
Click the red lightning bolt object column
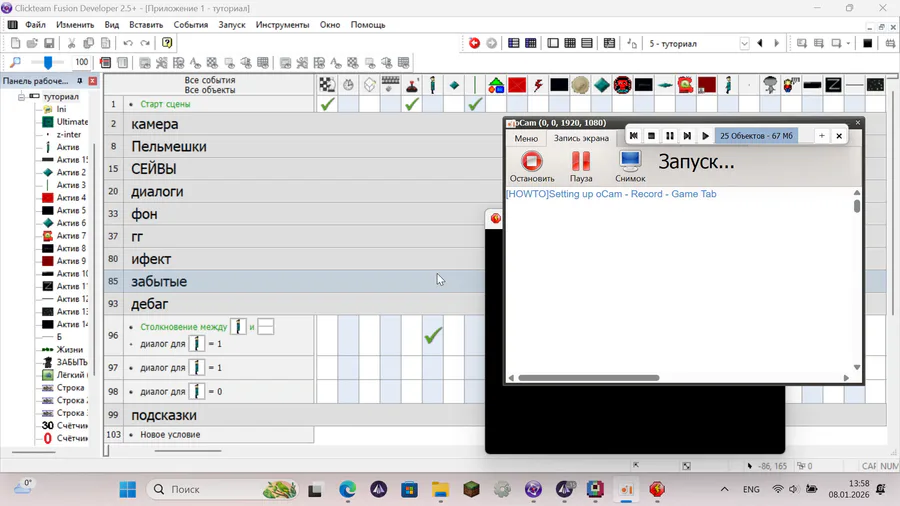tap(538, 85)
